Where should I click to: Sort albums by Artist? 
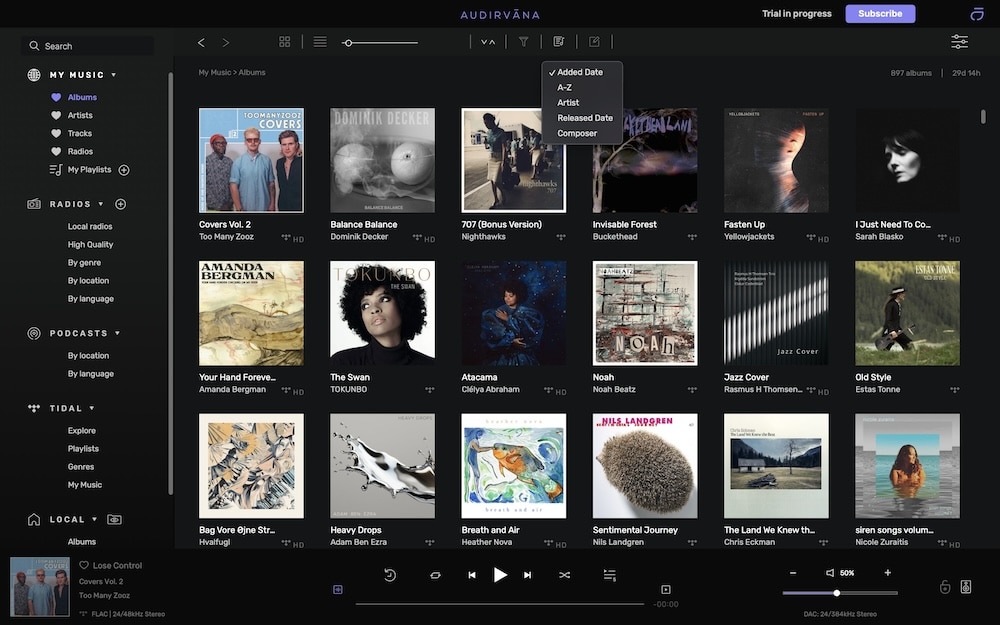tap(582, 103)
